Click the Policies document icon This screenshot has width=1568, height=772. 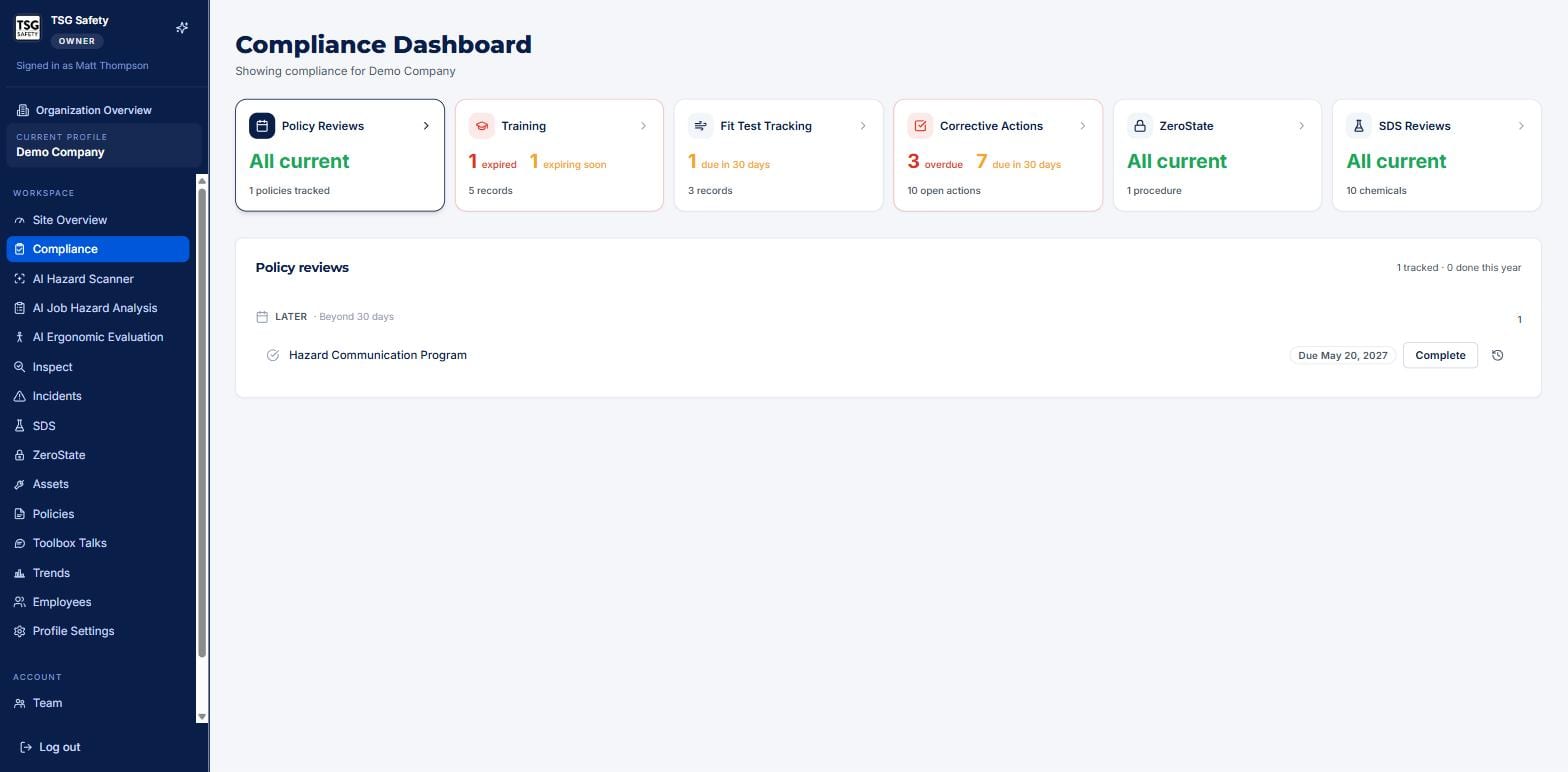tap(19, 514)
